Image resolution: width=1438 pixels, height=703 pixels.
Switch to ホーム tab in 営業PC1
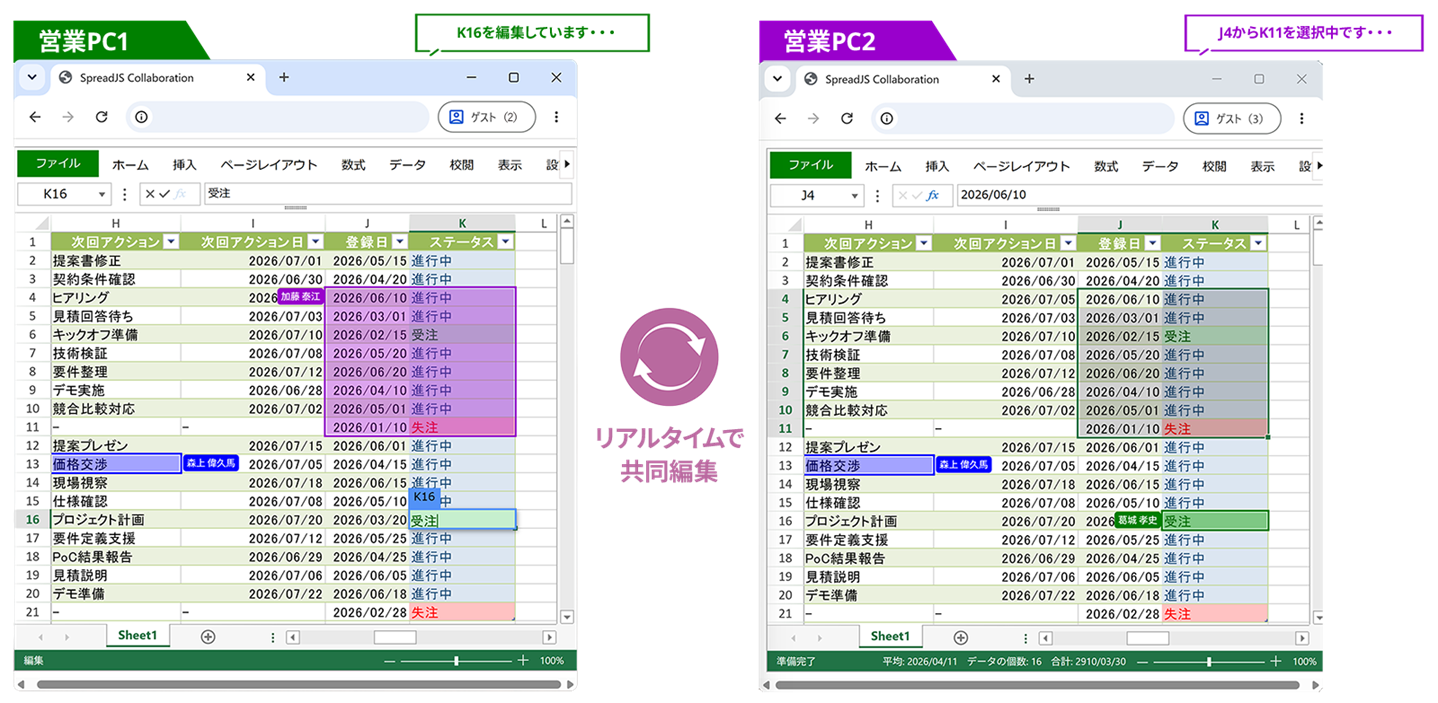pyautogui.click(x=130, y=165)
